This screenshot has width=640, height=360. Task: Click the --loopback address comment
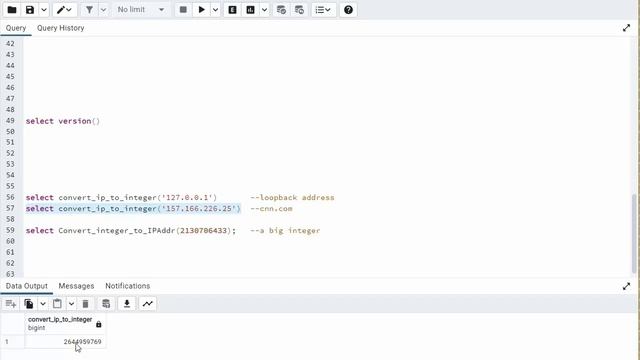292,198
